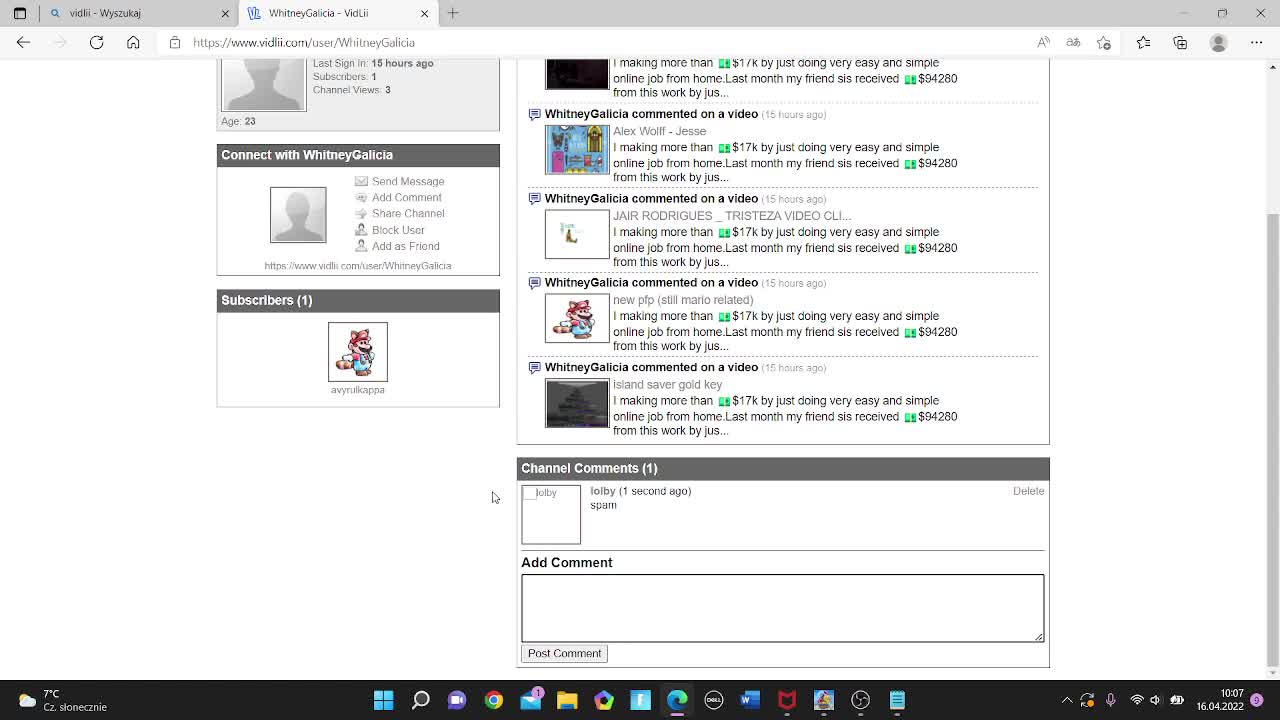
Task: Click the Add Comment speech bubble icon
Action: [x=361, y=197]
